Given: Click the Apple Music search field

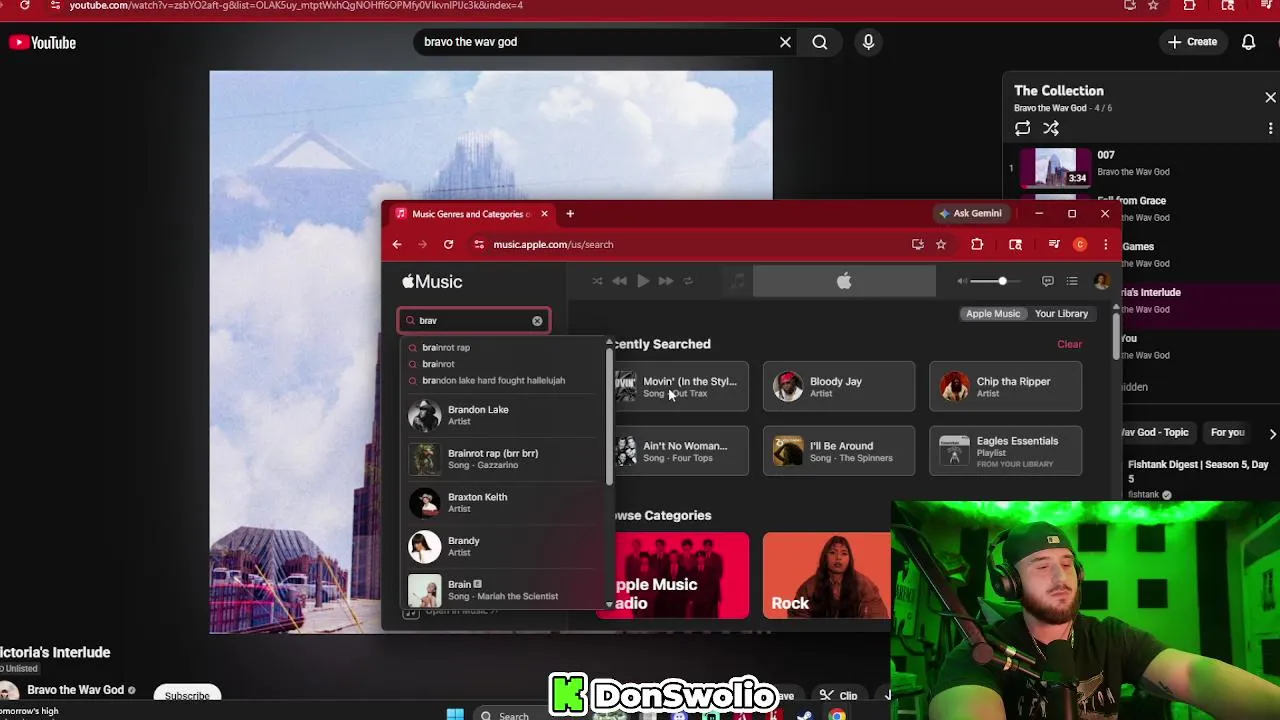Looking at the screenshot, I should [x=473, y=320].
